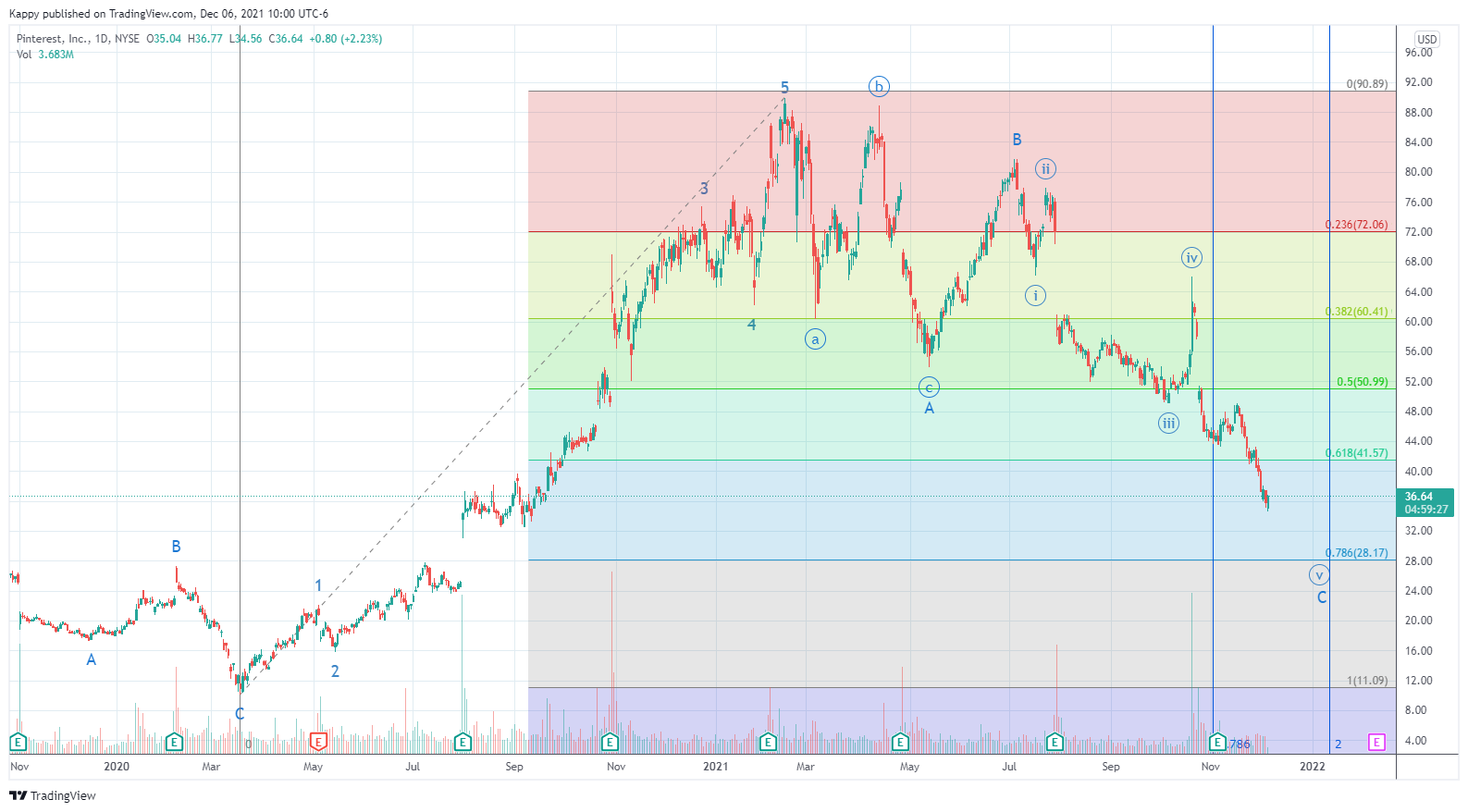Screen dimensions: 1468x812
Task: Click the Fibonacci 0.618(41.57) level label
Action: click(x=1356, y=453)
